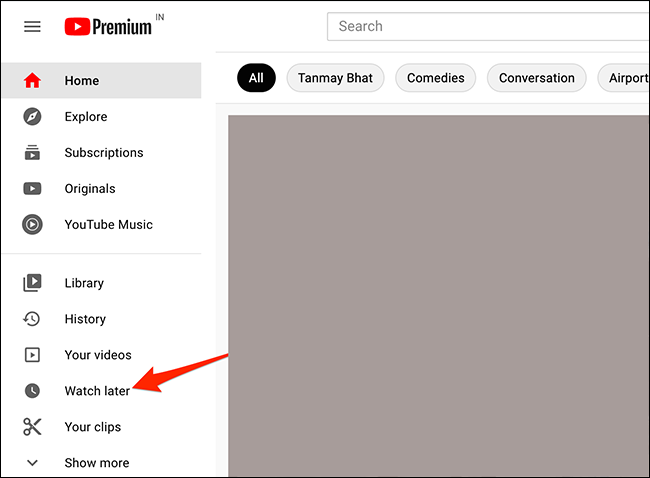This screenshot has width=650, height=478.
Task: Open Explore via compass icon
Action: coord(32,116)
